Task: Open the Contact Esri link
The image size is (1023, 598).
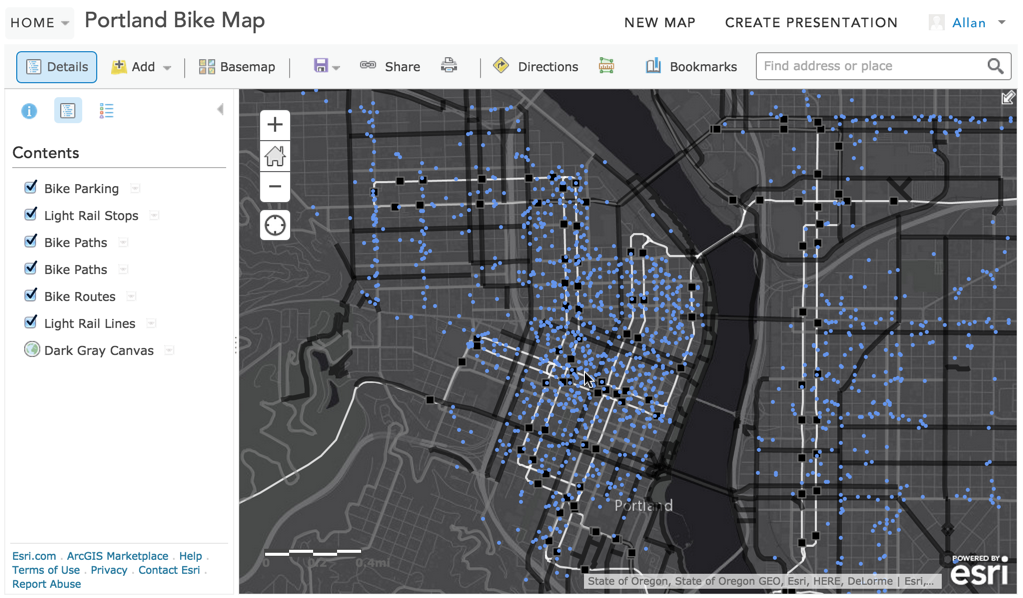Action: [x=169, y=569]
